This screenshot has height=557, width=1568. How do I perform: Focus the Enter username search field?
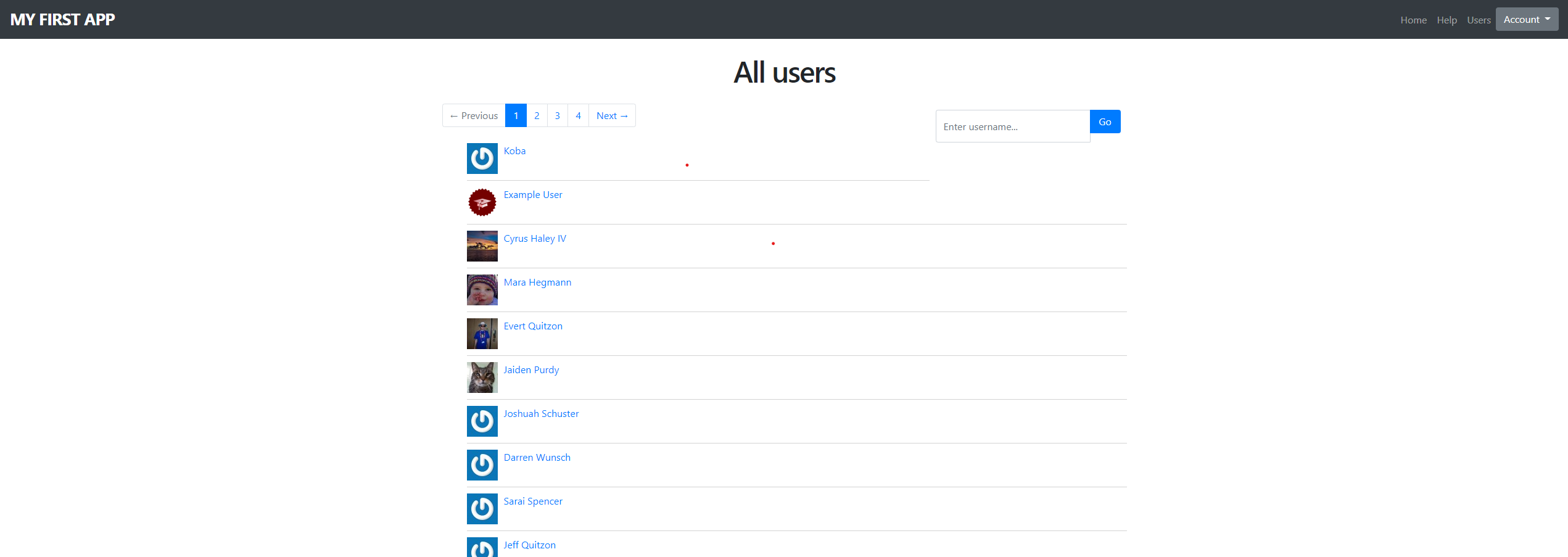(x=1012, y=126)
